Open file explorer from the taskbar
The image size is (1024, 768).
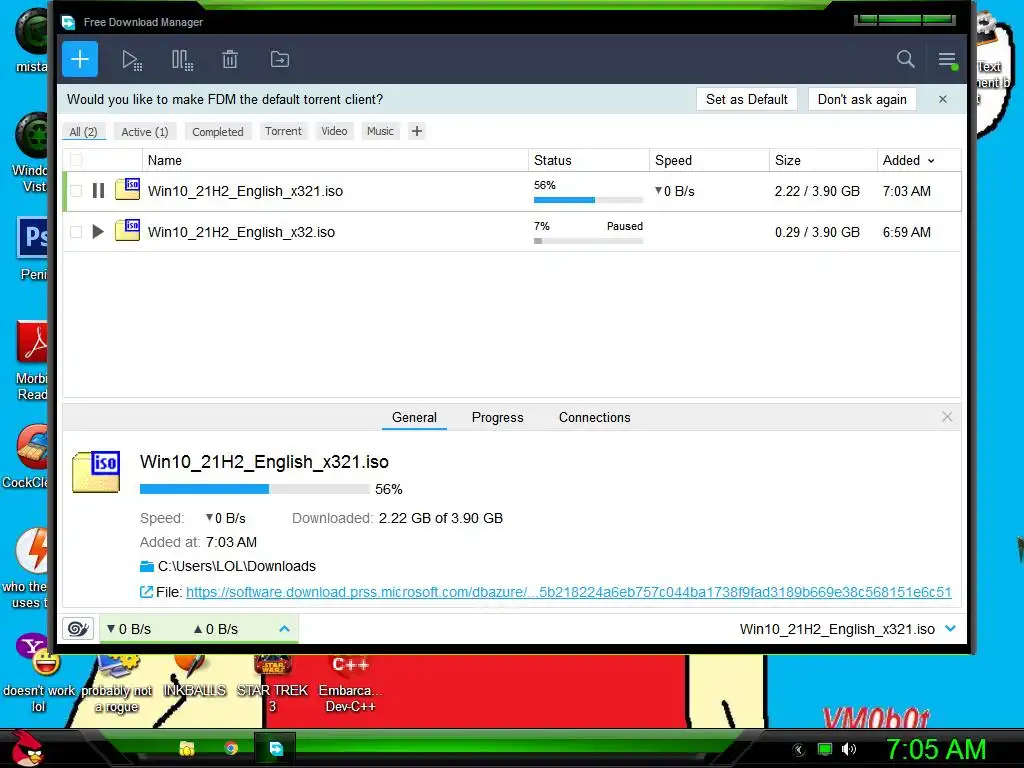pyautogui.click(x=187, y=748)
